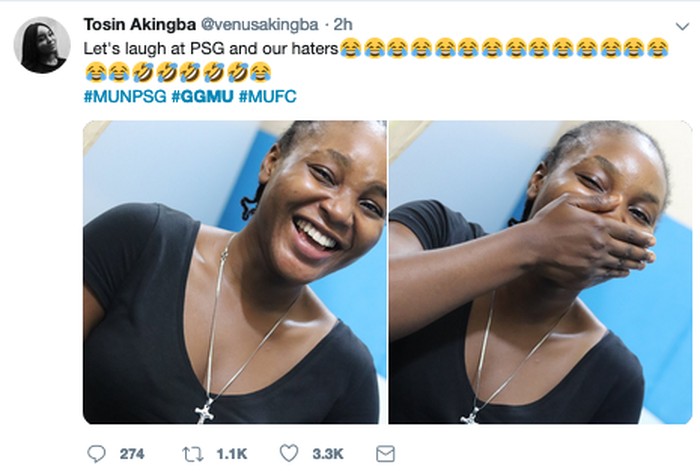Click the 1.1K retweets count
The height and width of the screenshot is (471, 700).
coord(232,454)
